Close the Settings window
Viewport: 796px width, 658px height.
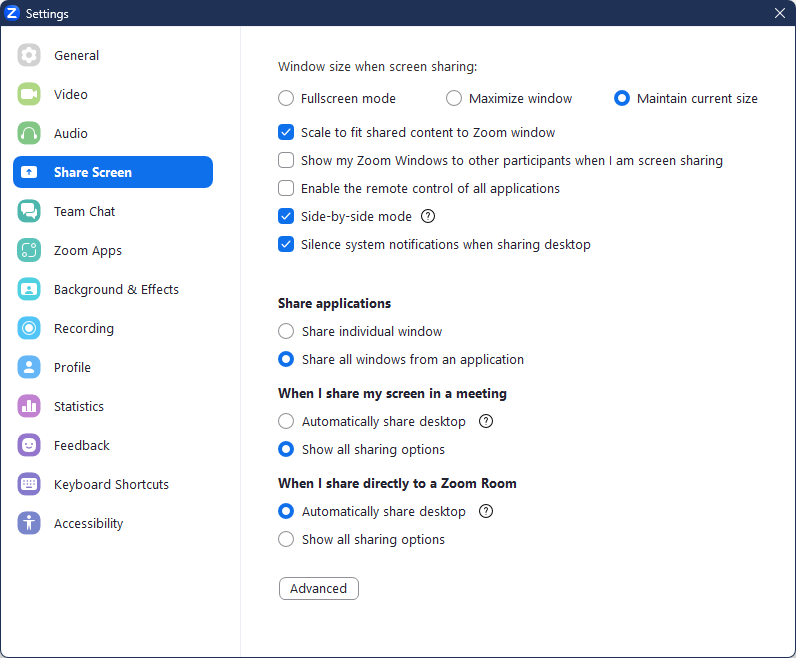pyautogui.click(x=780, y=13)
